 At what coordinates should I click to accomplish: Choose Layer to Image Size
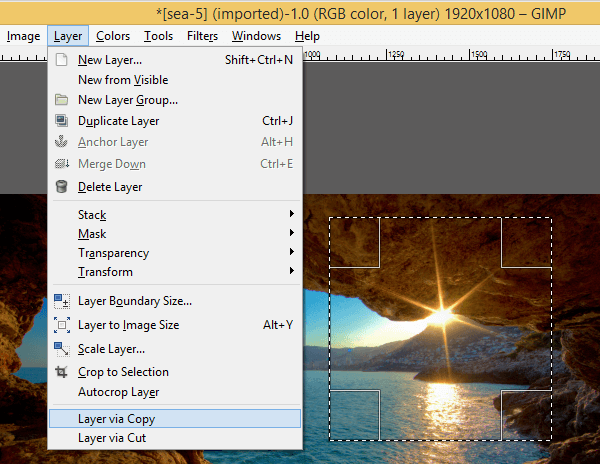[x=175, y=325]
